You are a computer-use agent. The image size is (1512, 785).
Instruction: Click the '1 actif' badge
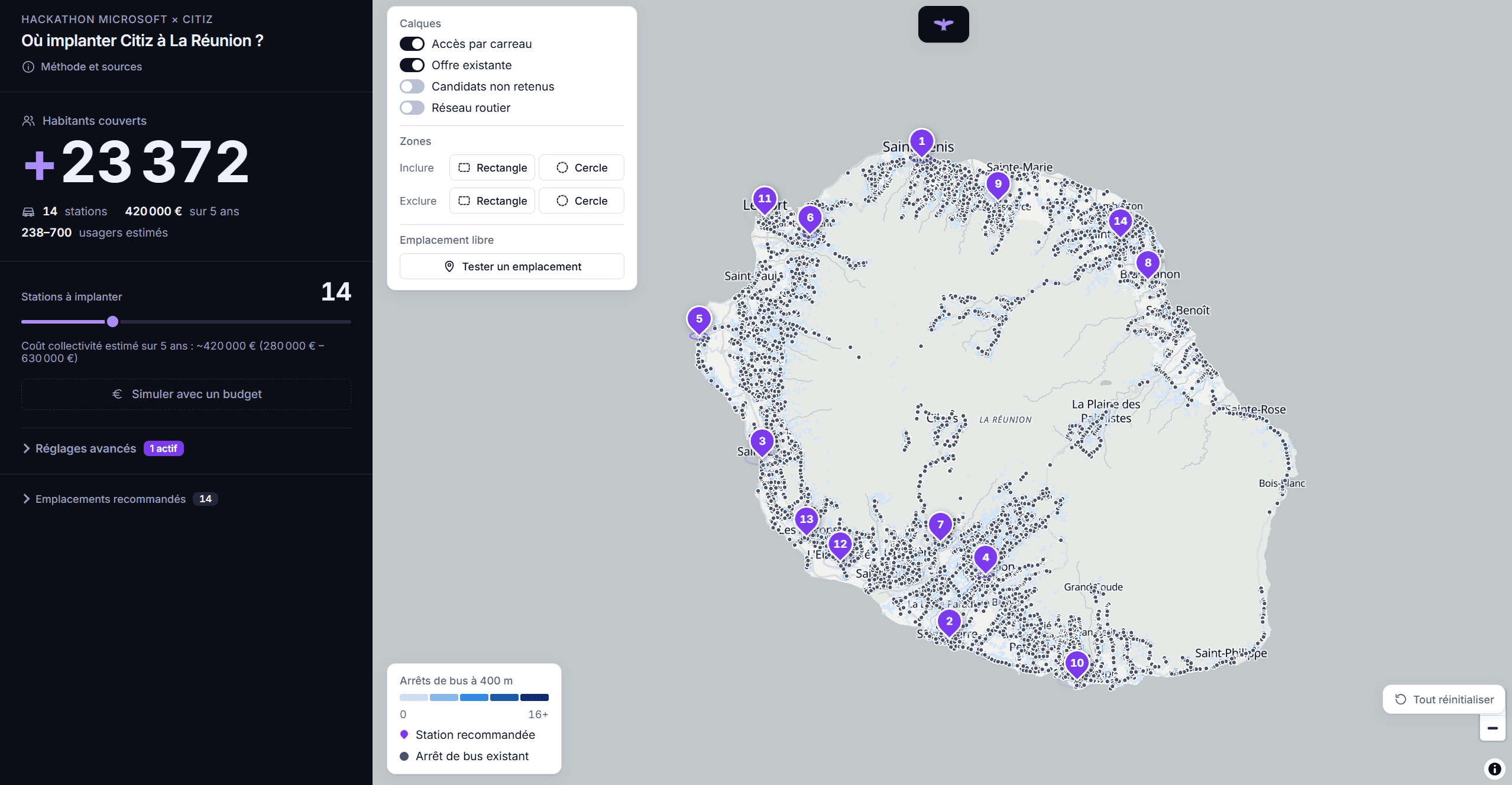(163, 448)
